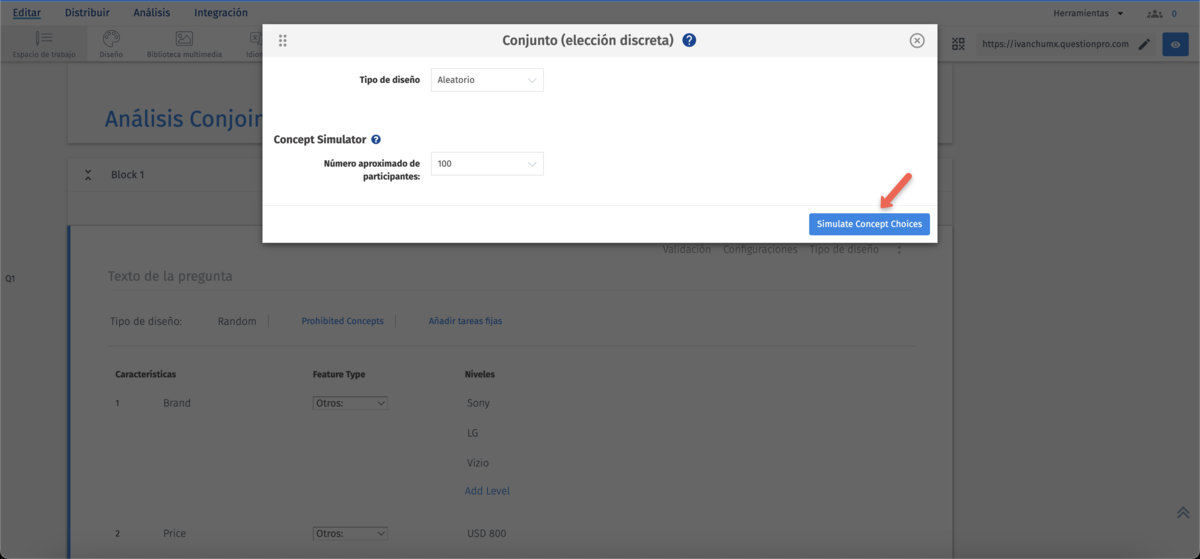Click the Block 1 label
The height and width of the screenshot is (559, 1200).
[127, 175]
